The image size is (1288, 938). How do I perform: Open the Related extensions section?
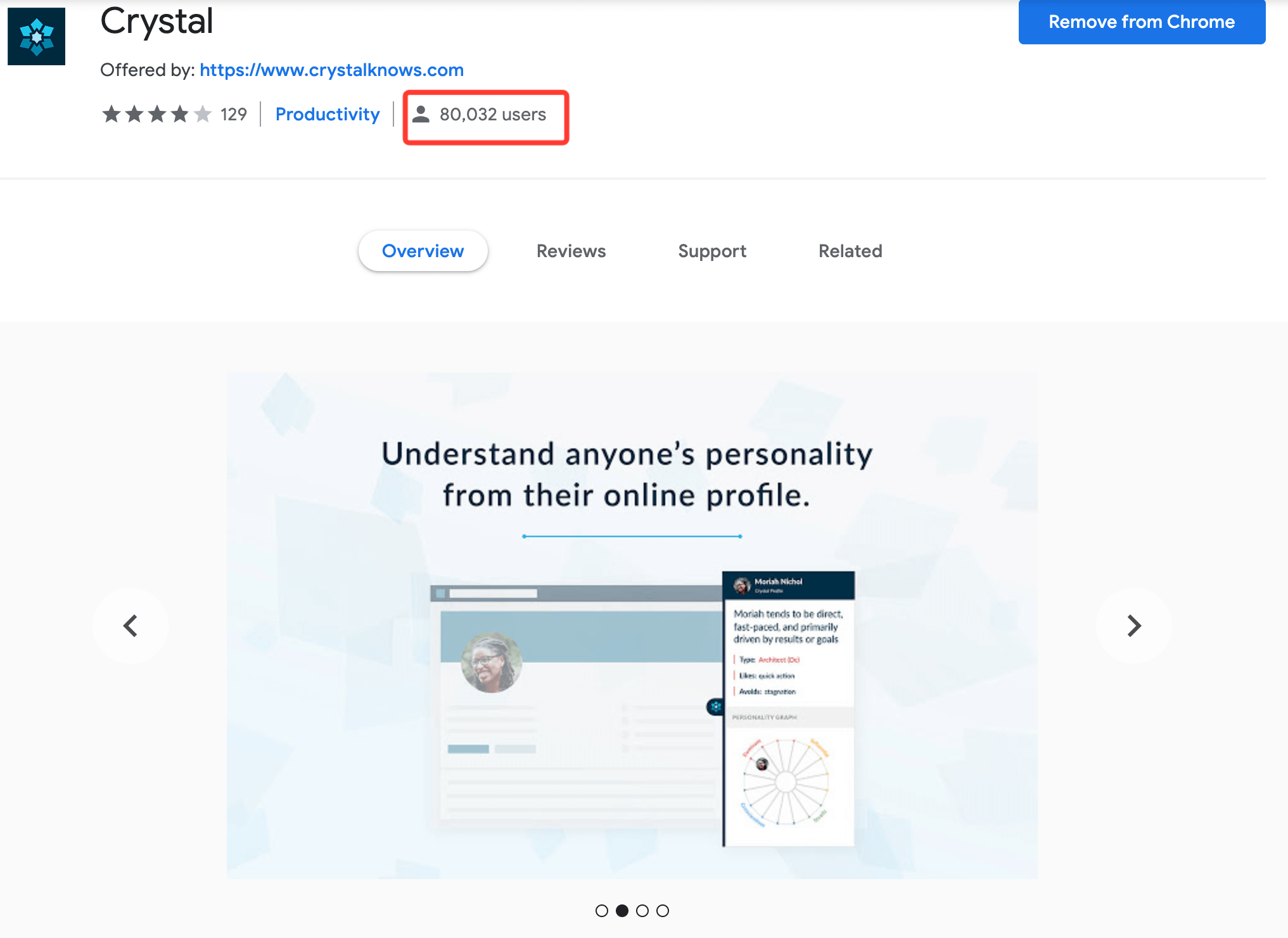850,251
